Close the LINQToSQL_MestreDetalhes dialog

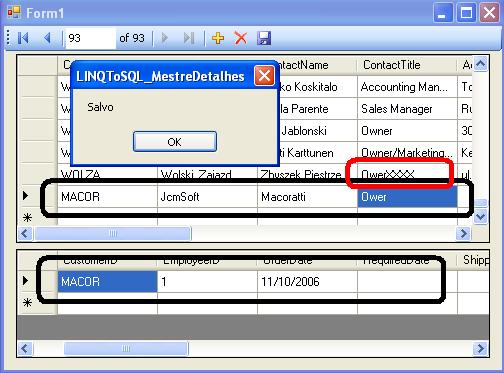(264, 76)
